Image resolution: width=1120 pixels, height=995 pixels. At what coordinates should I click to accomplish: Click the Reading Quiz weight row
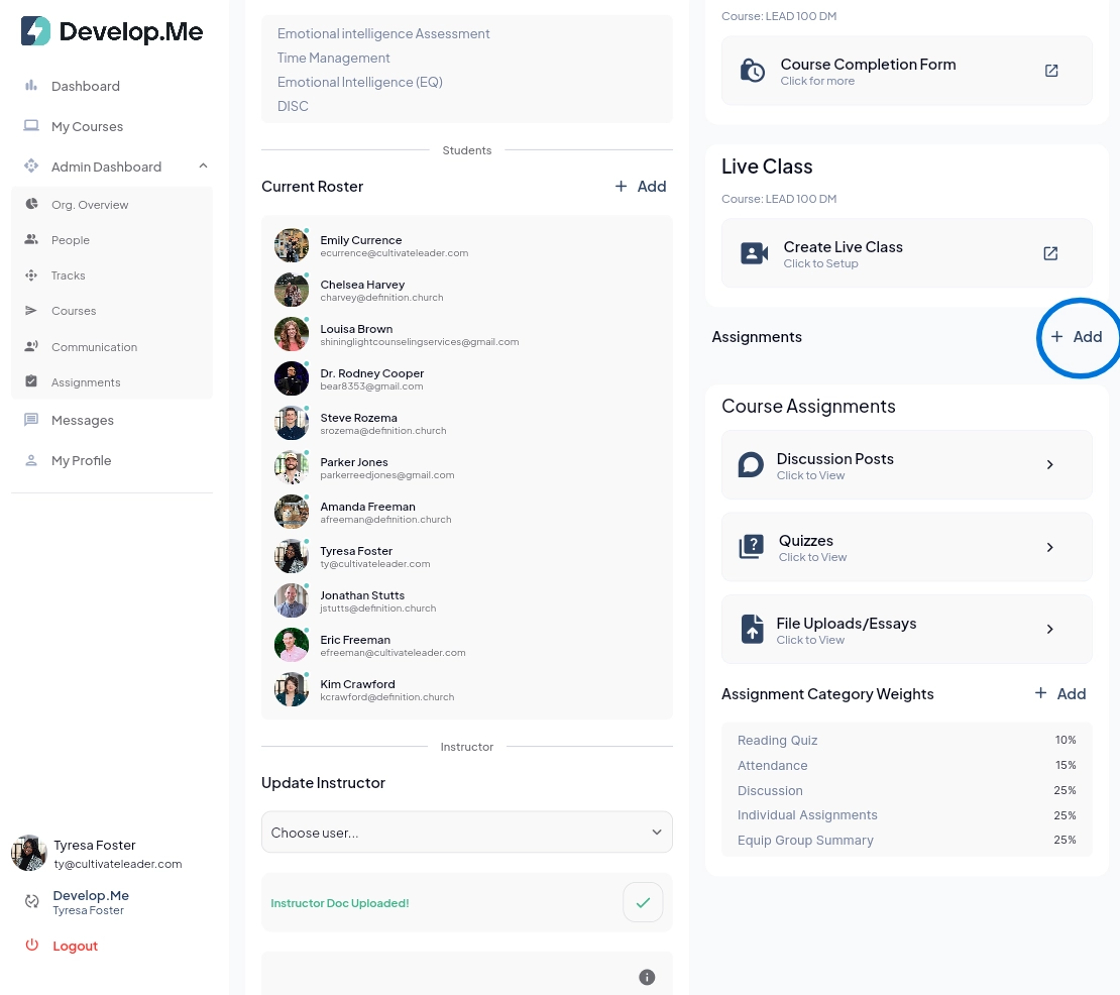[x=906, y=741]
